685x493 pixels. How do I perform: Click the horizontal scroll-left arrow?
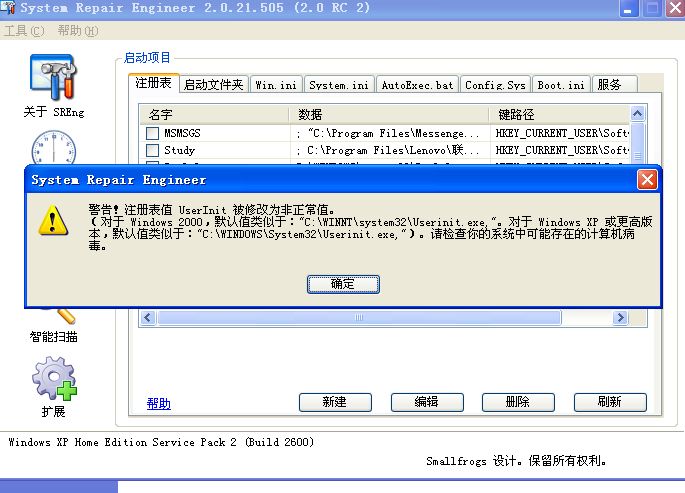(x=148, y=317)
